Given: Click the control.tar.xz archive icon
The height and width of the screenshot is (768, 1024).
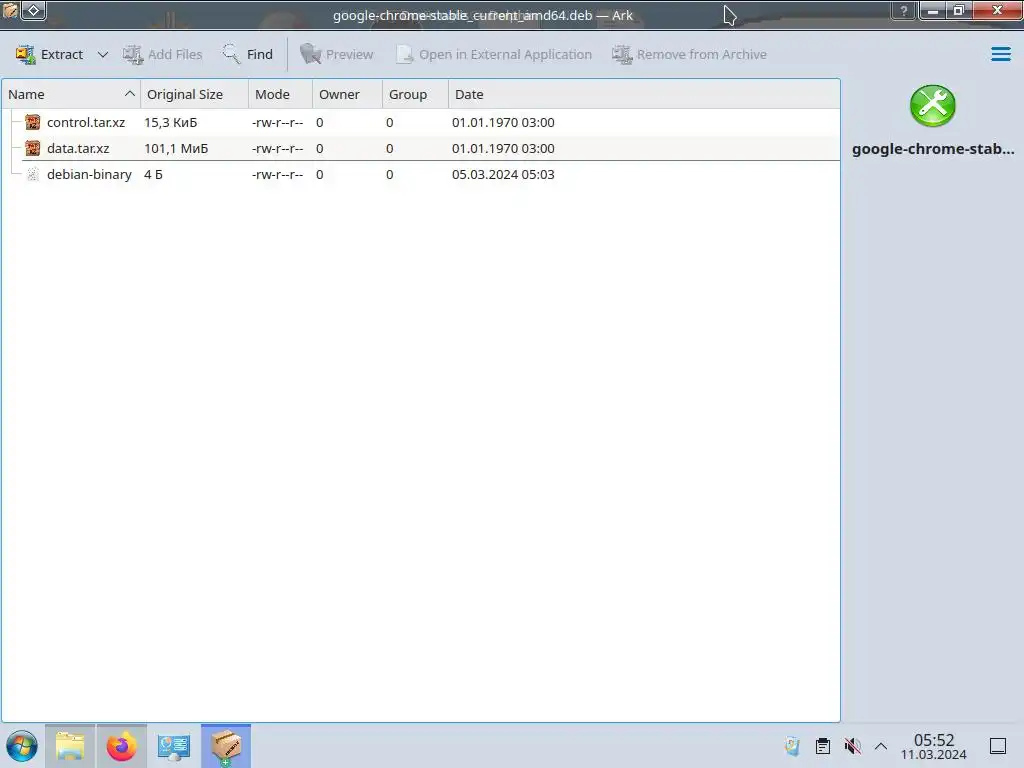Looking at the screenshot, I should pyautogui.click(x=33, y=122).
